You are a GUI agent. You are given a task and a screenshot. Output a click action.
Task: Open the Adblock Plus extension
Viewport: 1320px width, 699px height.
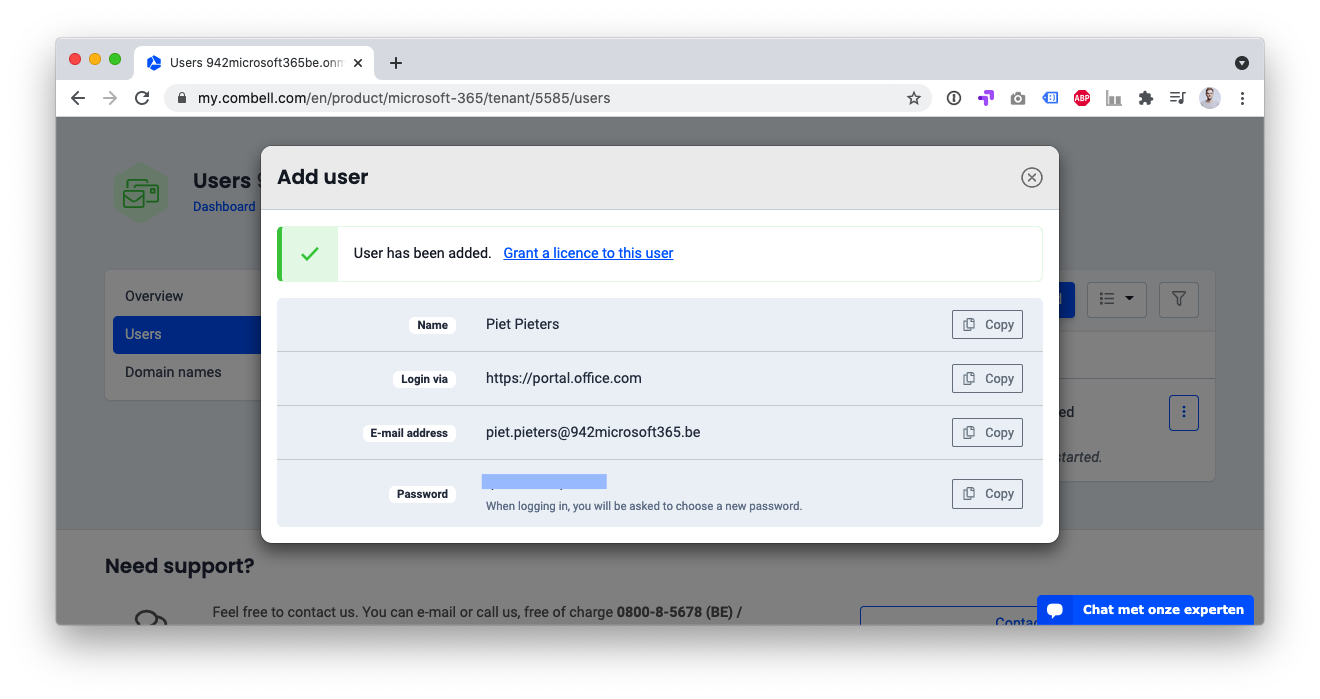[1082, 98]
